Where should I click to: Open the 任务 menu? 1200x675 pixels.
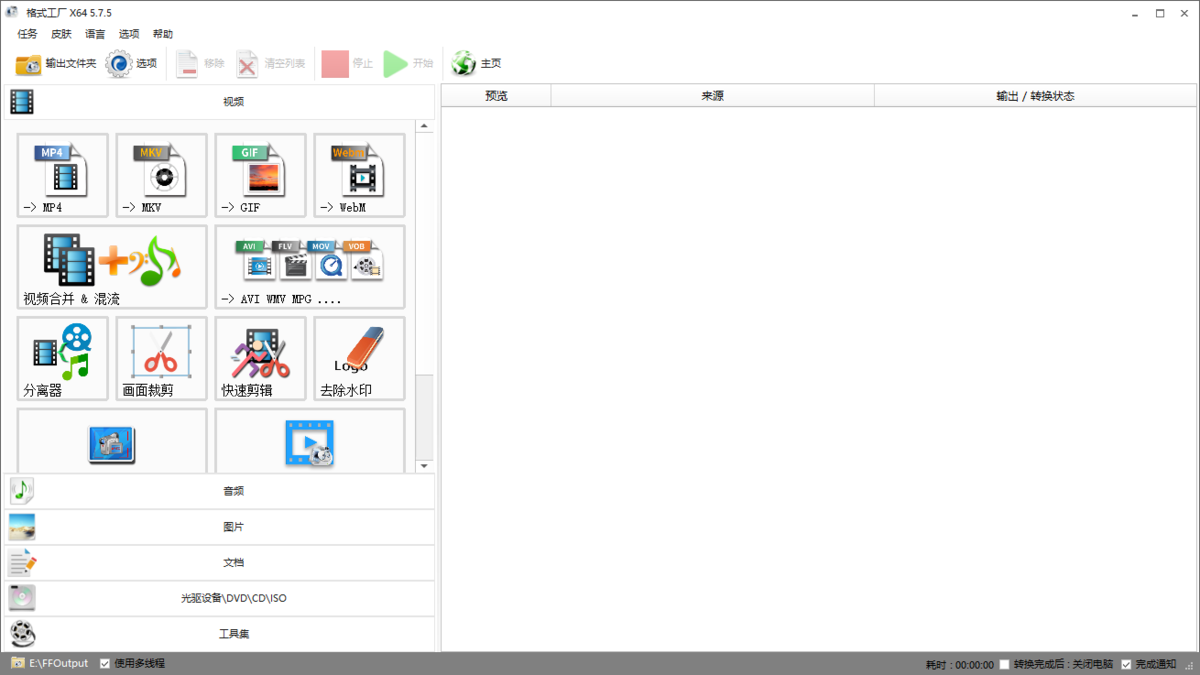pyautogui.click(x=27, y=34)
